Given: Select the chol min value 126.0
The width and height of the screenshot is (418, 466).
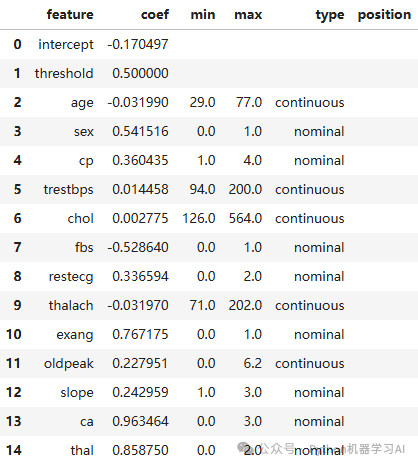Looking at the screenshot, I should pyautogui.click(x=199, y=218).
